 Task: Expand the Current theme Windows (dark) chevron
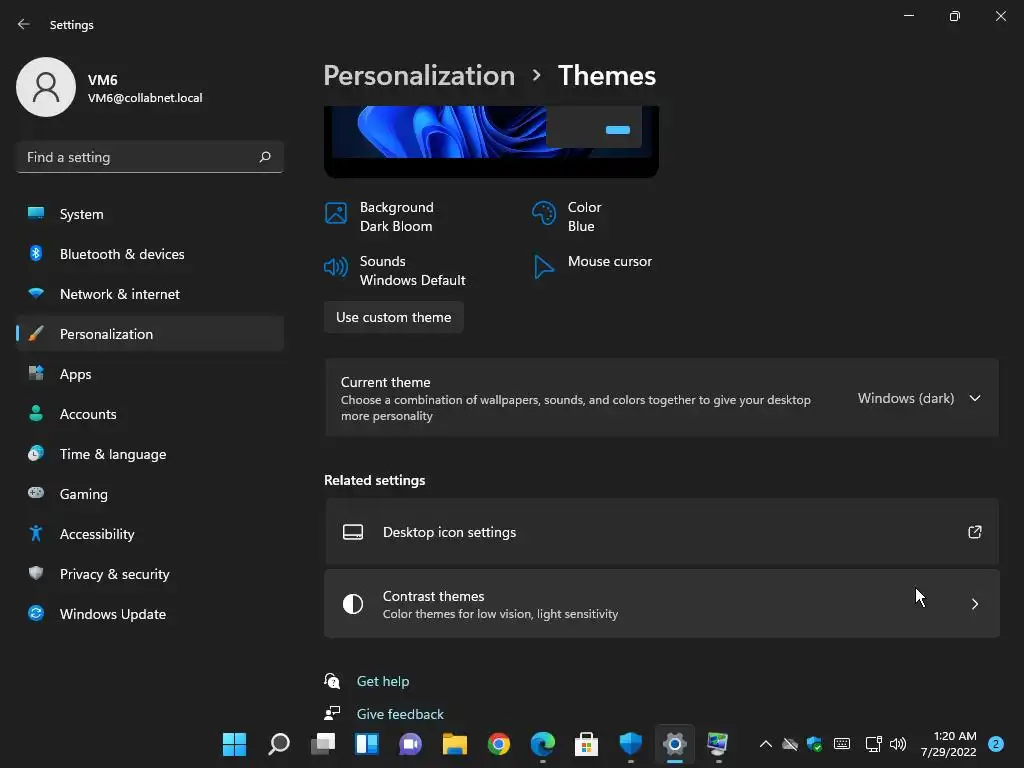click(975, 398)
